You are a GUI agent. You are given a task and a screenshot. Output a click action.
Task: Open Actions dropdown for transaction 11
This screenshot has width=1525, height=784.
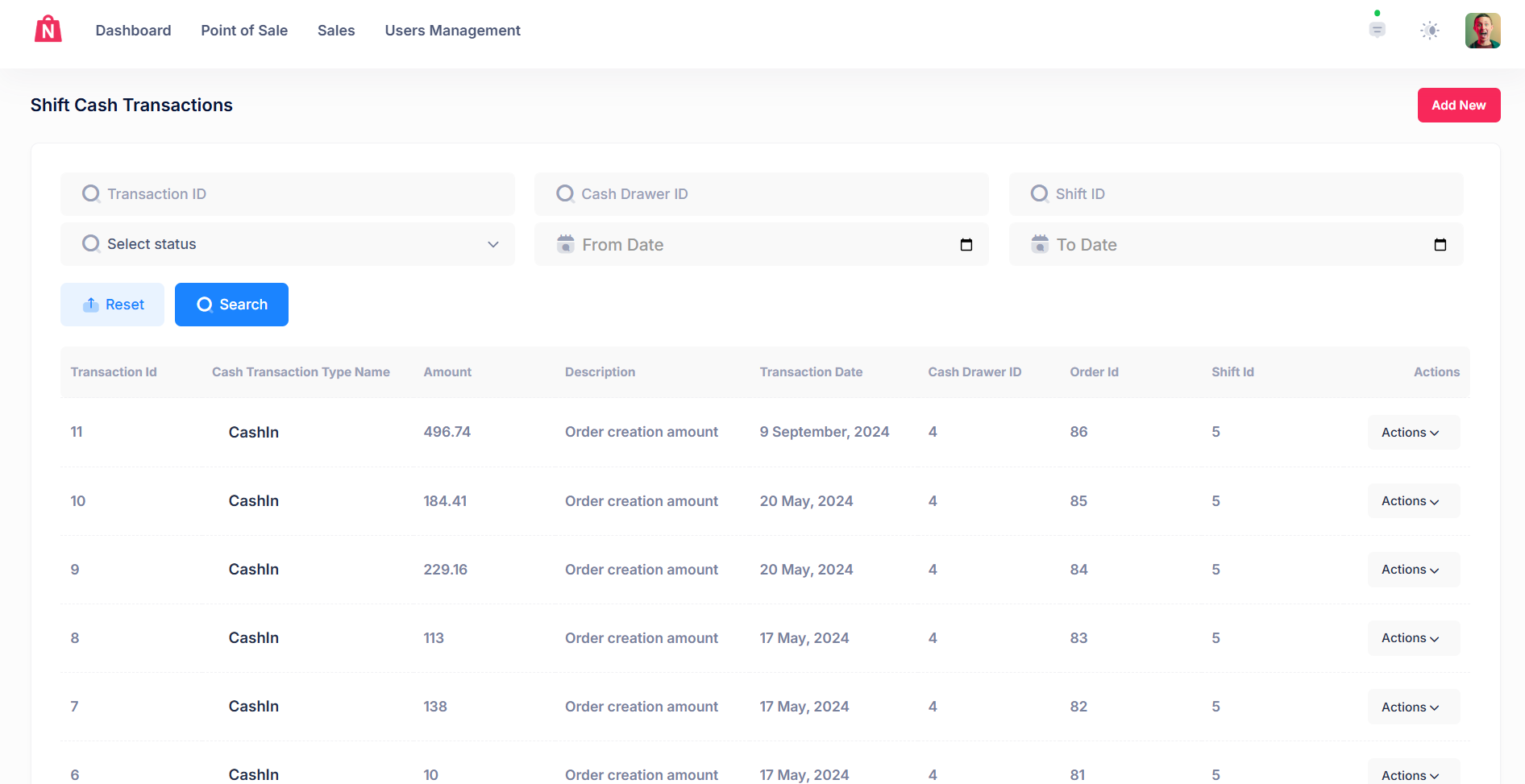(1413, 432)
